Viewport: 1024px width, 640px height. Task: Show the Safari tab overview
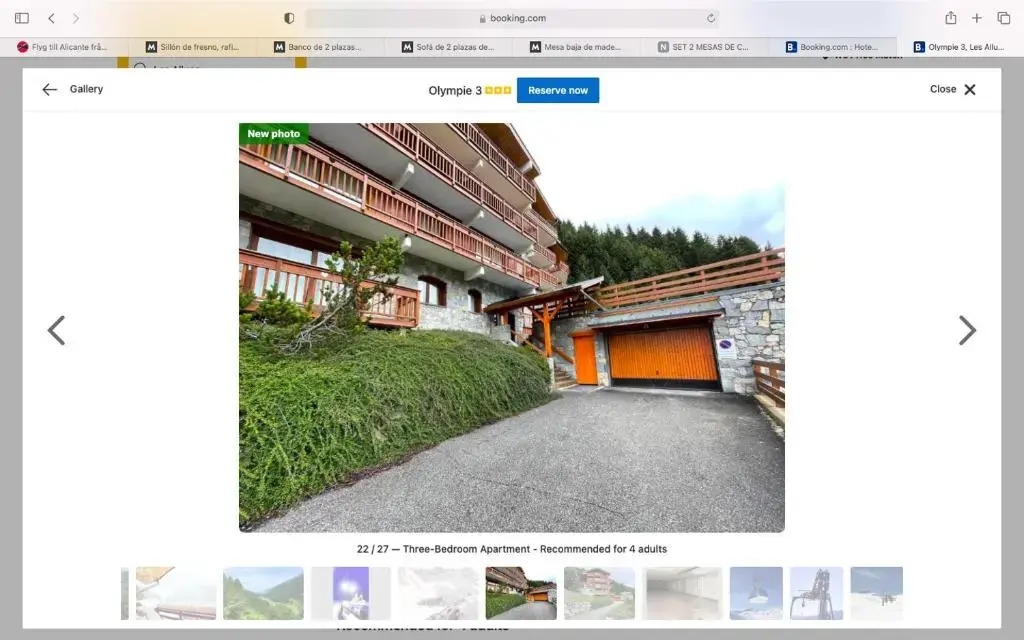click(1004, 18)
